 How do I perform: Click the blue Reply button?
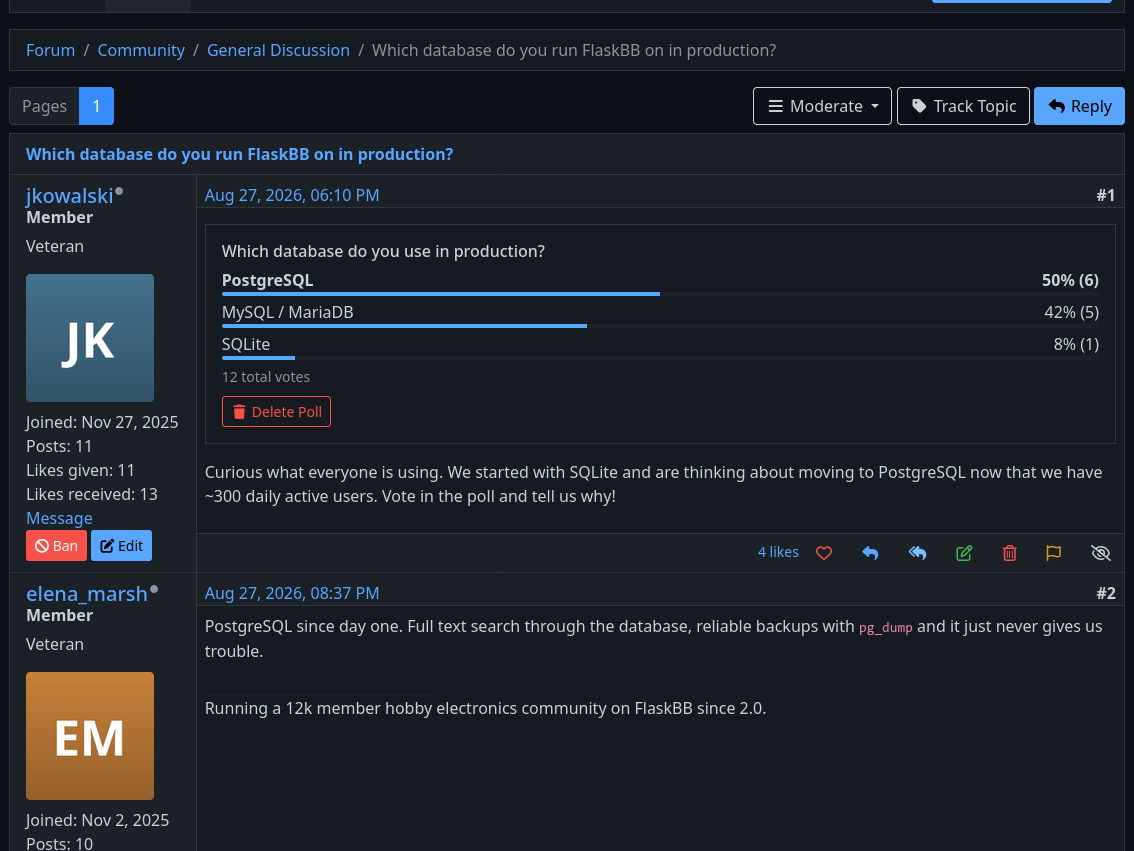tap(1079, 106)
